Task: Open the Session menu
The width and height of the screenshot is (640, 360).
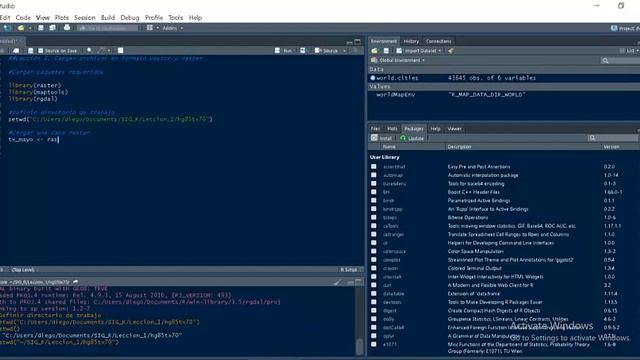Action: [84, 18]
